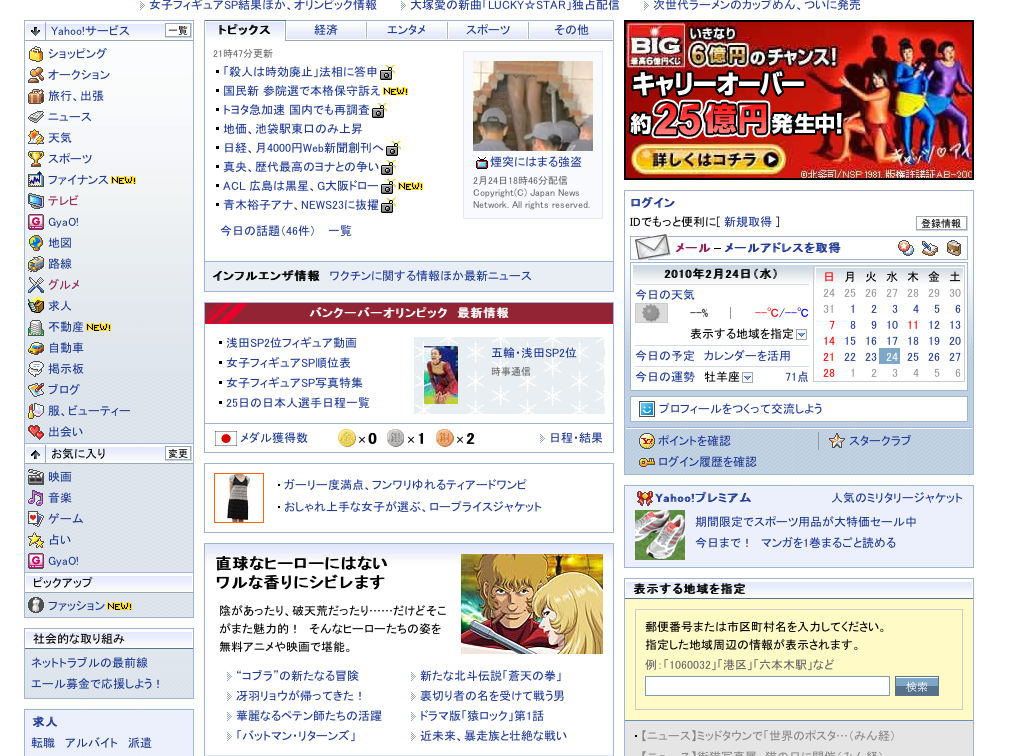Select calendar date 24

892,357
